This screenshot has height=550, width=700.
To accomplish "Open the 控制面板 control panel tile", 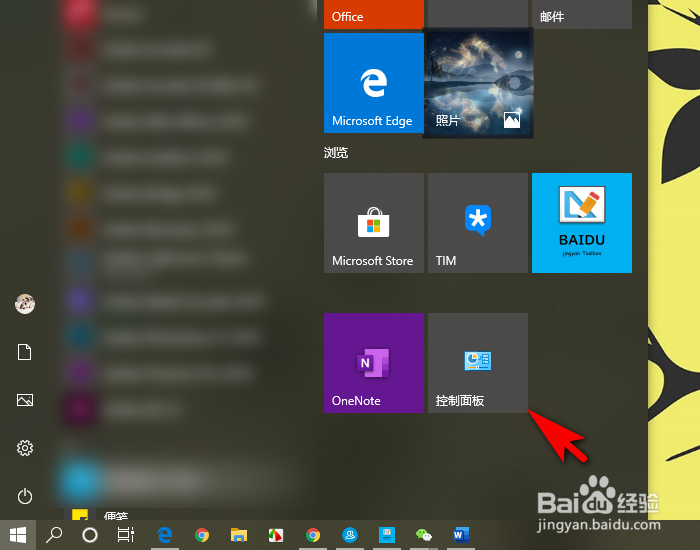I will (478, 363).
